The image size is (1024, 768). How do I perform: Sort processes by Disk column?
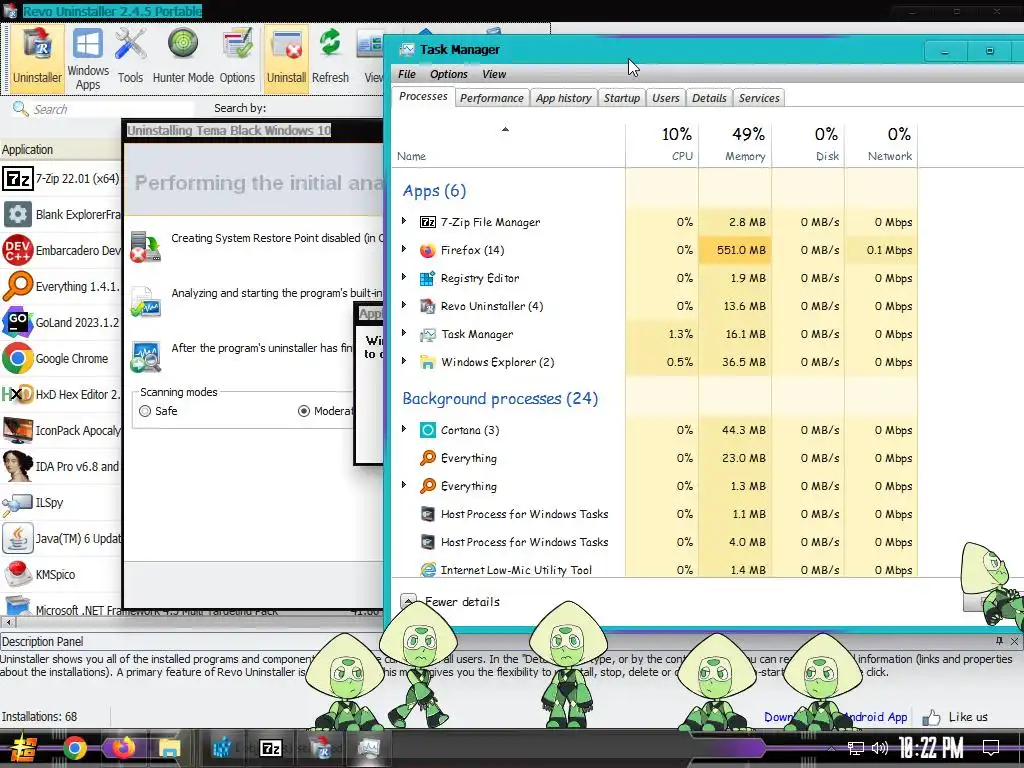(808, 144)
